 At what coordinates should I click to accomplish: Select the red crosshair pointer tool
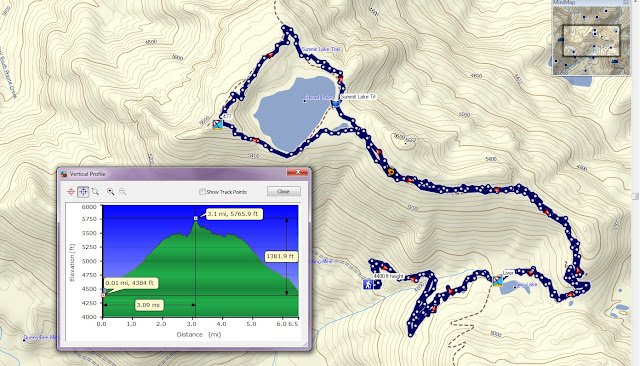coord(71,191)
